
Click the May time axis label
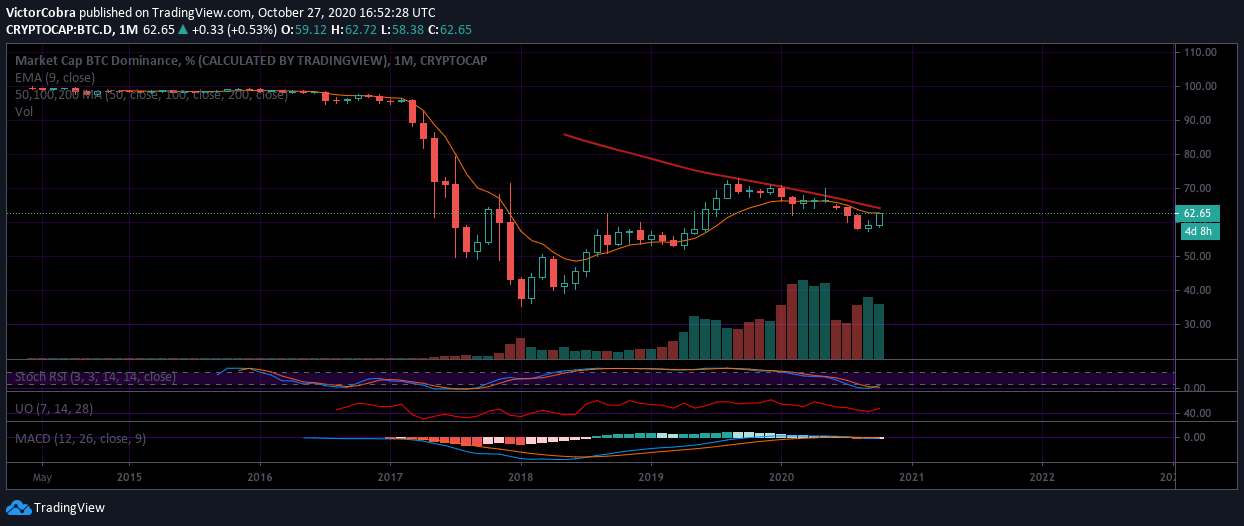(x=42, y=477)
